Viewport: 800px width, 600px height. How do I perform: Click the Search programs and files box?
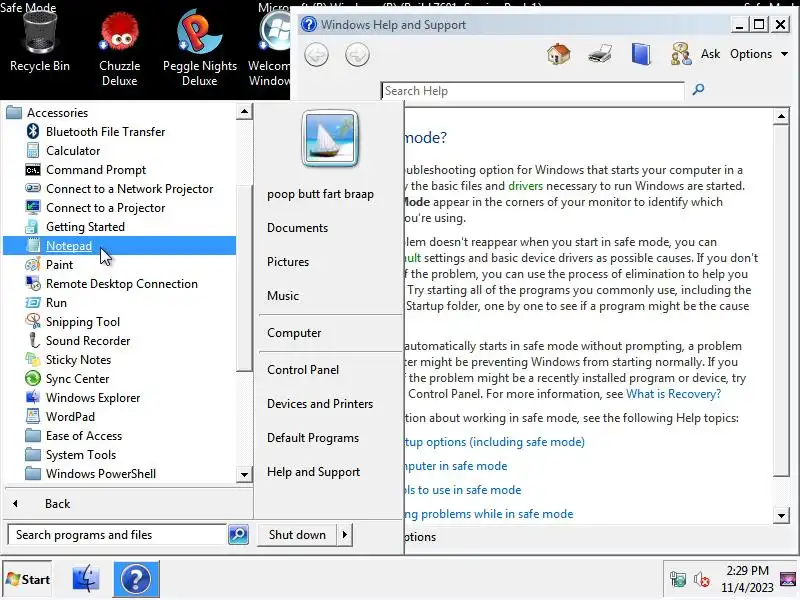click(x=117, y=535)
